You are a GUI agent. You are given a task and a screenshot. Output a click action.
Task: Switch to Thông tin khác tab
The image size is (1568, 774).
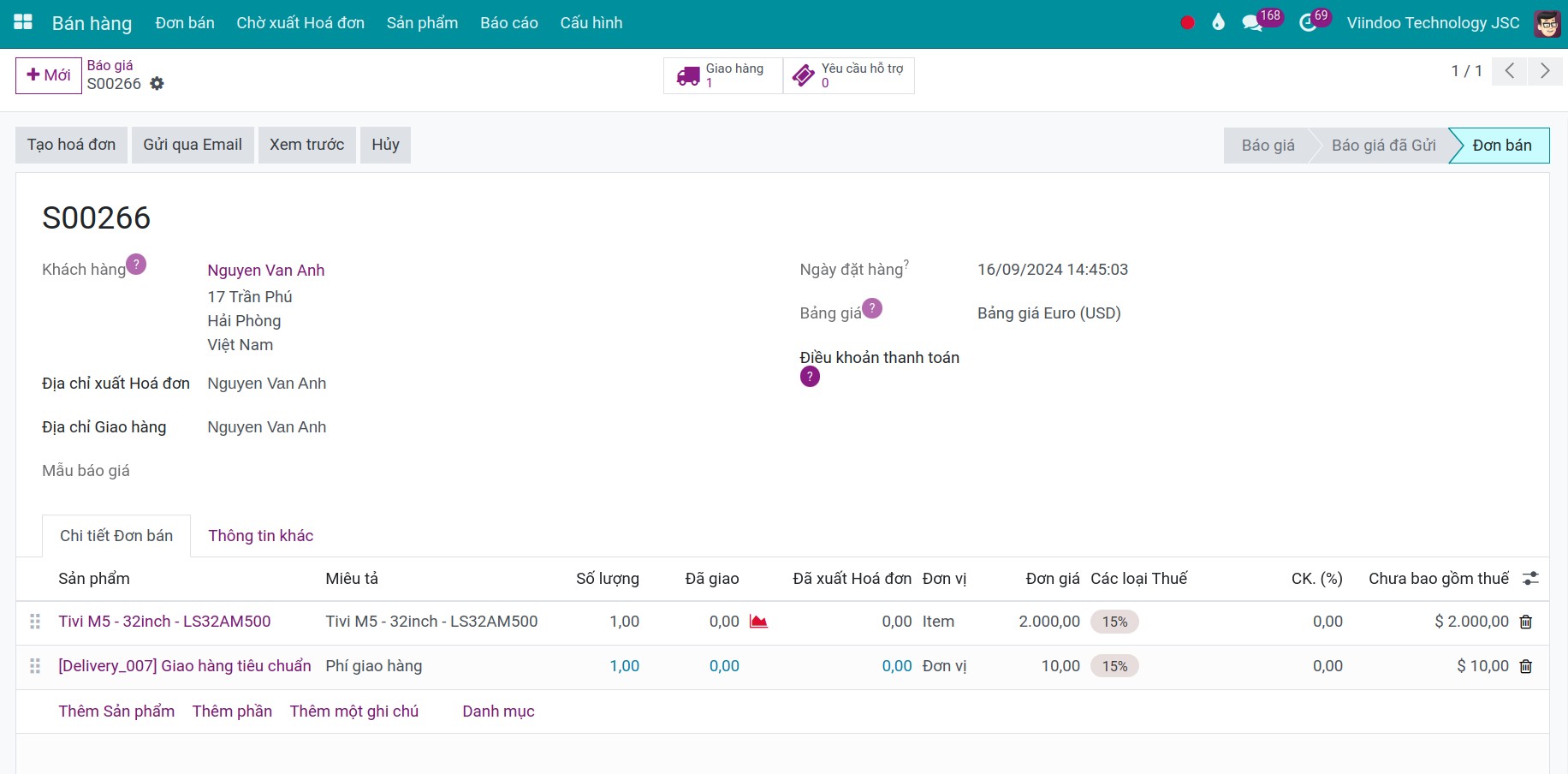click(x=261, y=536)
